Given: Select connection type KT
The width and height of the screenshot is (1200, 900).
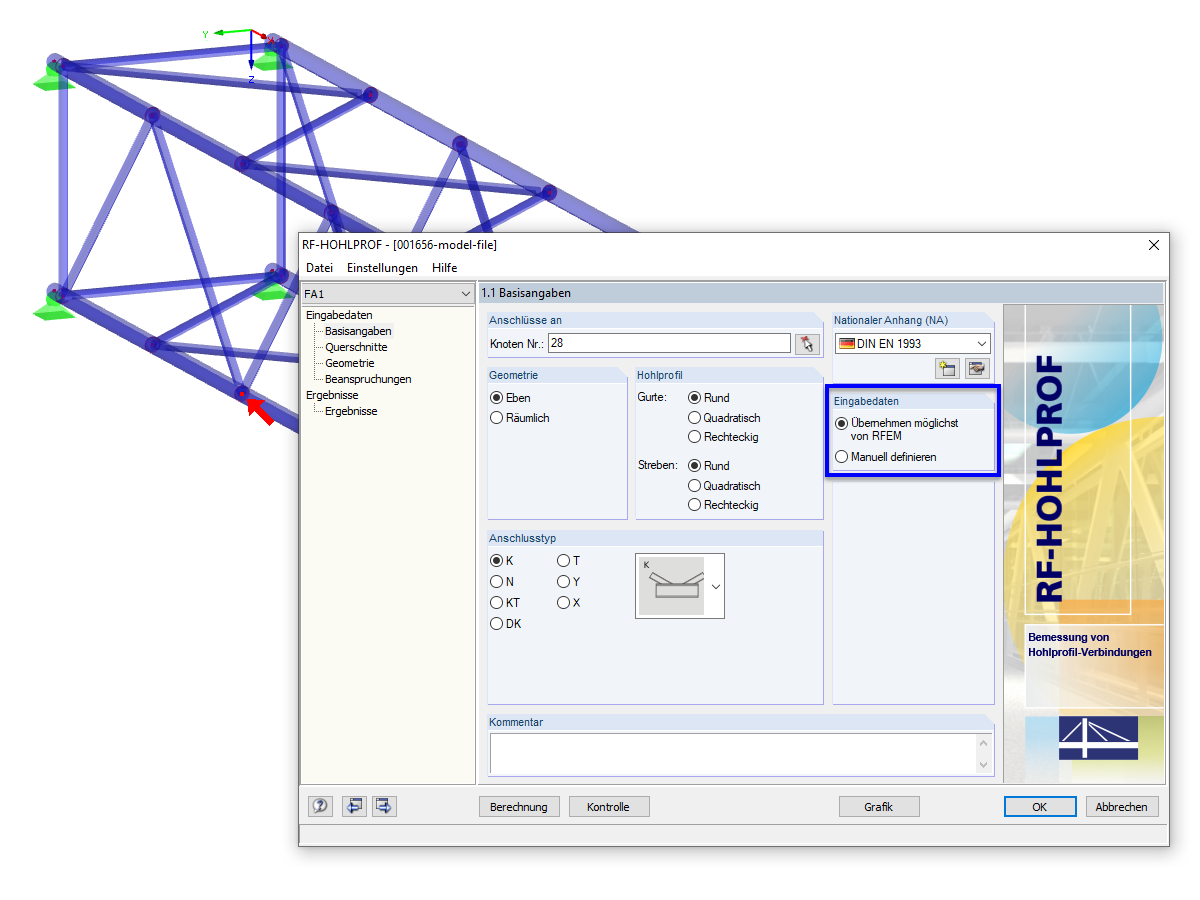Looking at the screenshot, I should click(x=496, y=603).
